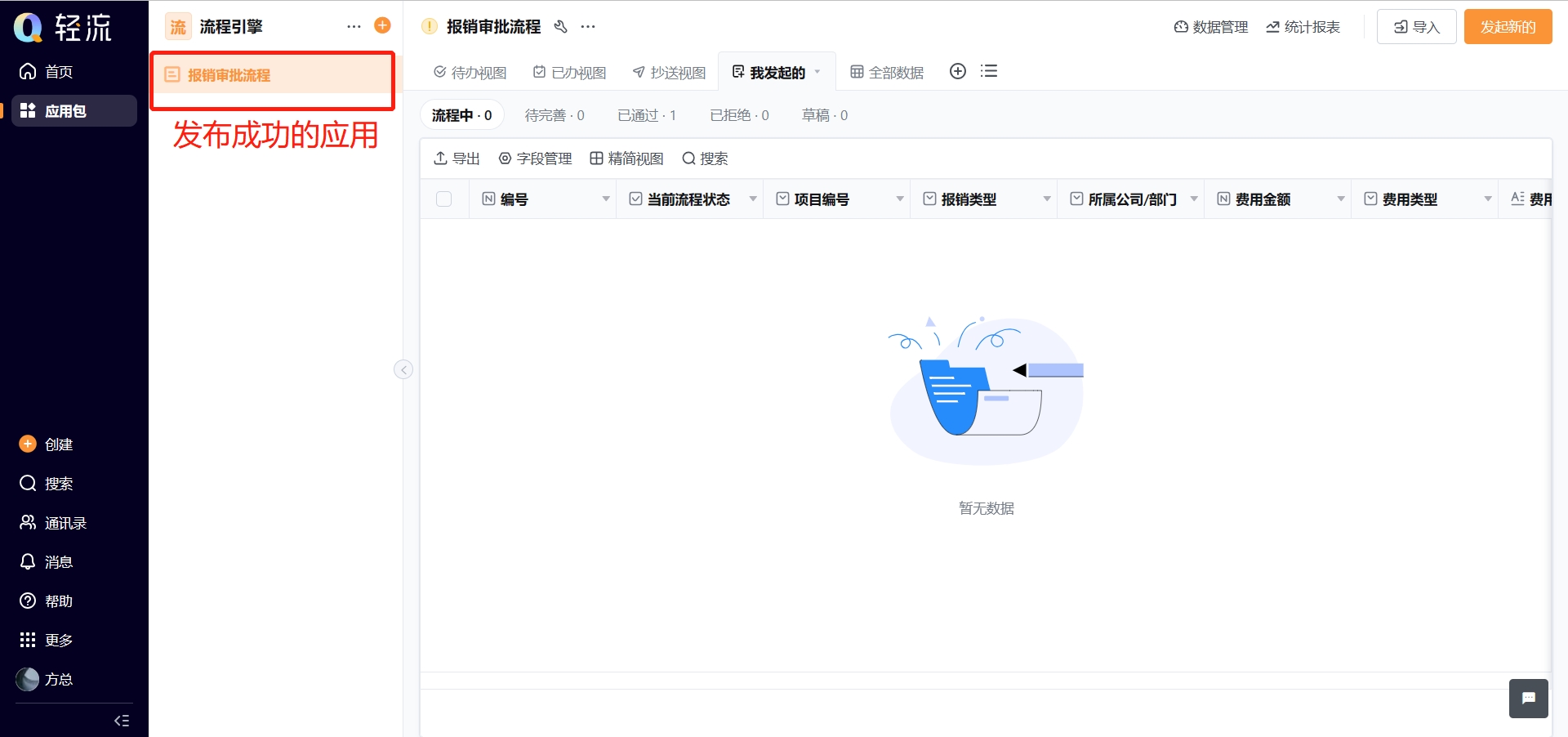Filter by 流程中 · 0
Image resolution: width=1568 pixels, height=737 pixels.
461,115
